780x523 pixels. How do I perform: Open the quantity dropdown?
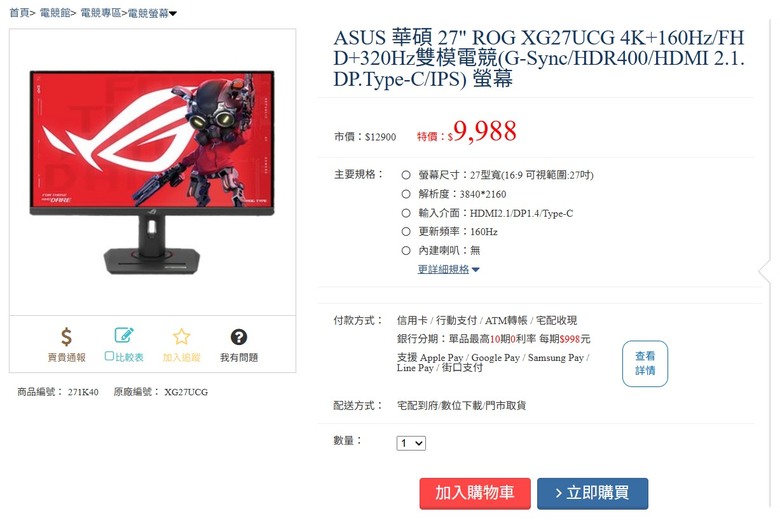[411, 443]
